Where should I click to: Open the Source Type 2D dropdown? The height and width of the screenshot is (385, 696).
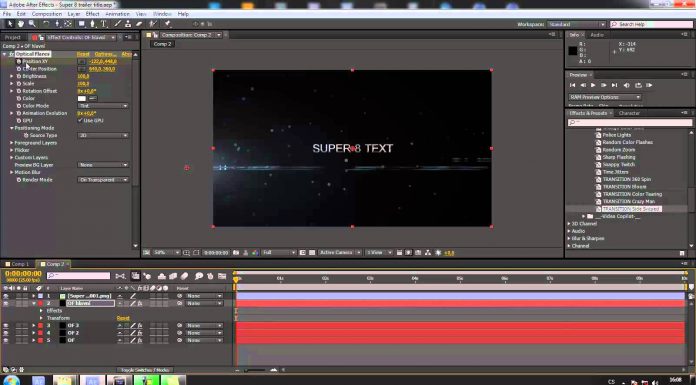coord(103,135)
